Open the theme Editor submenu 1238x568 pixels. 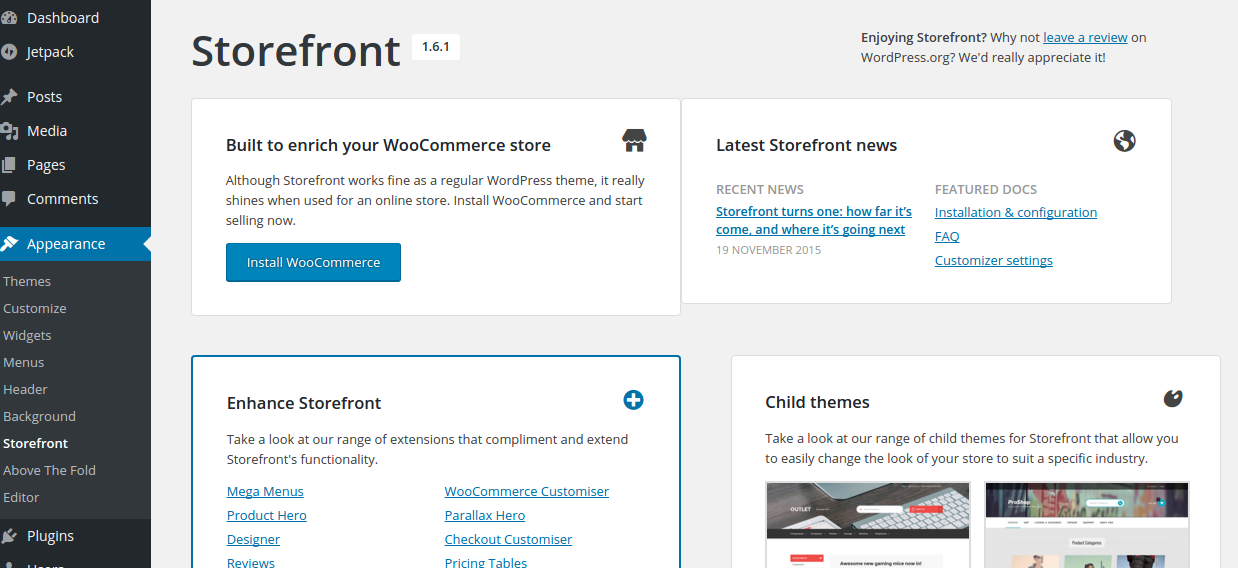coord(21,498)
